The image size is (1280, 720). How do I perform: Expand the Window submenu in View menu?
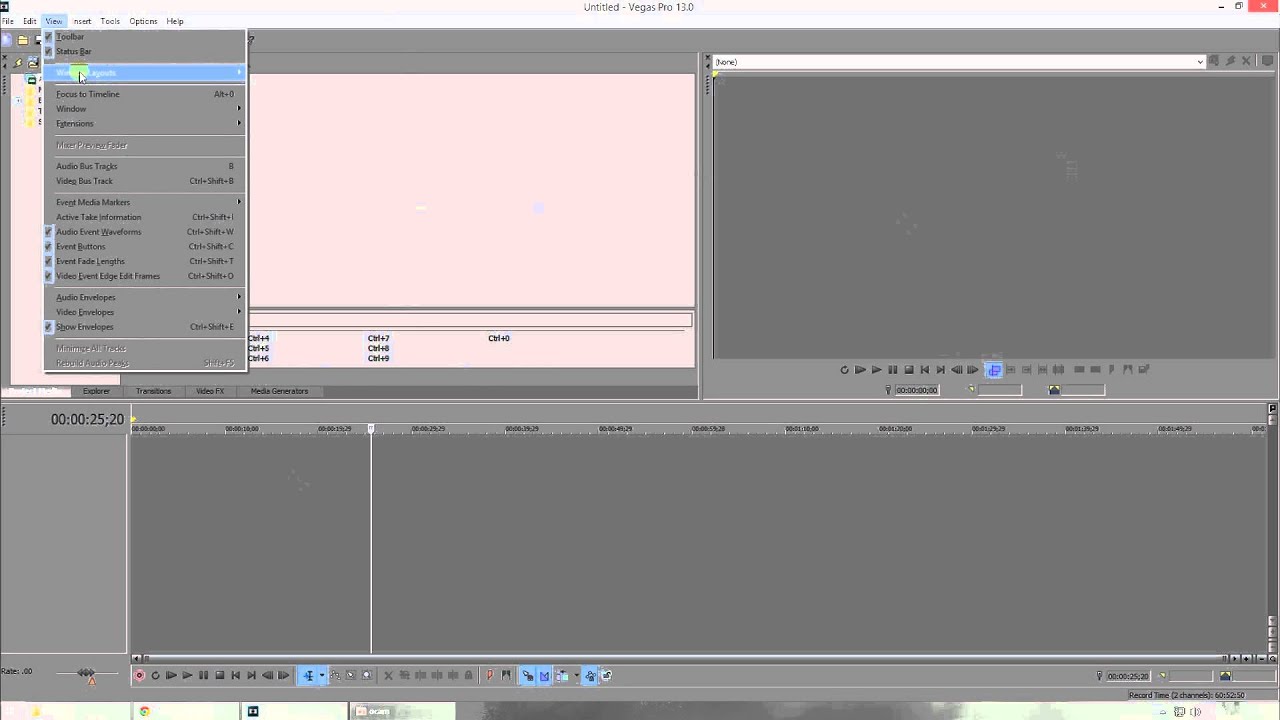pos(144,109)
